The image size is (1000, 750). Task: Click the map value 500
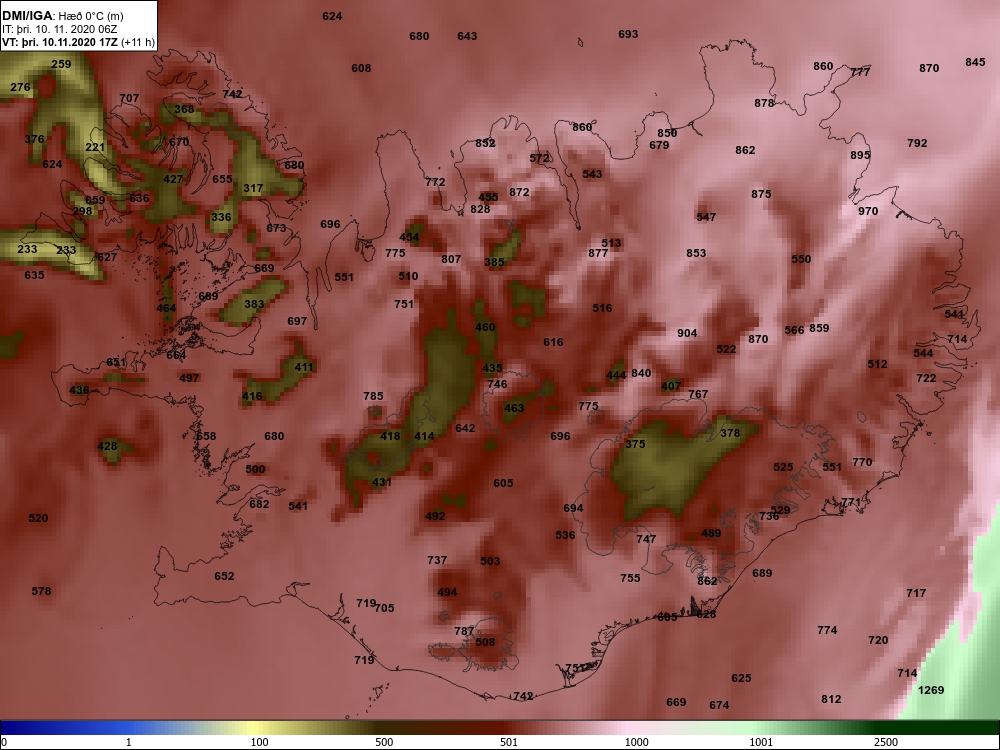(255, 469)
